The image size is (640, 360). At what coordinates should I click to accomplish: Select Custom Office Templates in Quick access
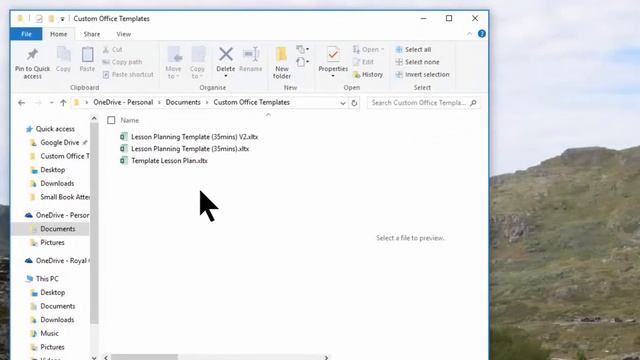[x=60, y=156]
